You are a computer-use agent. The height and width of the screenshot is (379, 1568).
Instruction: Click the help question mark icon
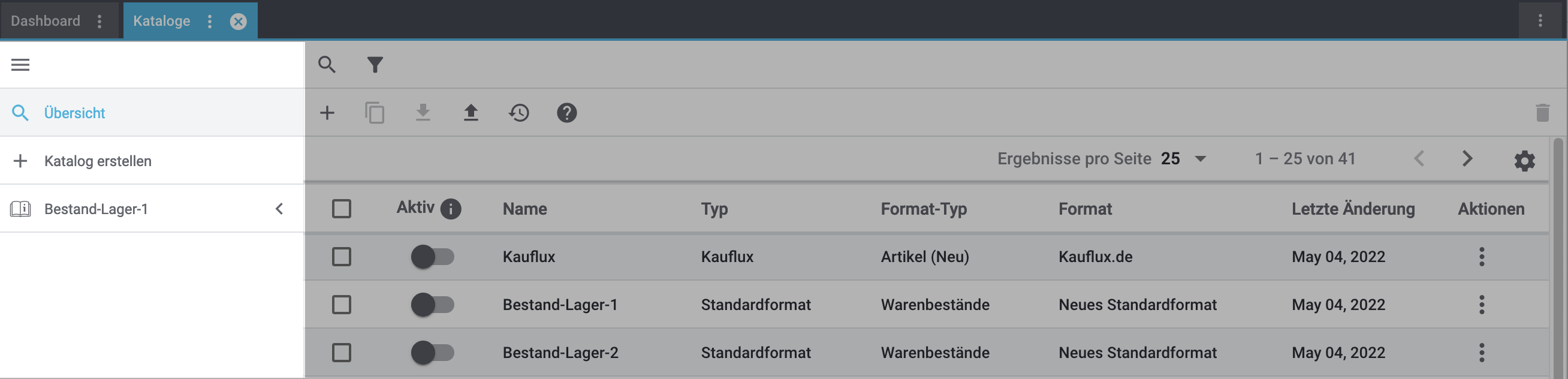(566, 113)
